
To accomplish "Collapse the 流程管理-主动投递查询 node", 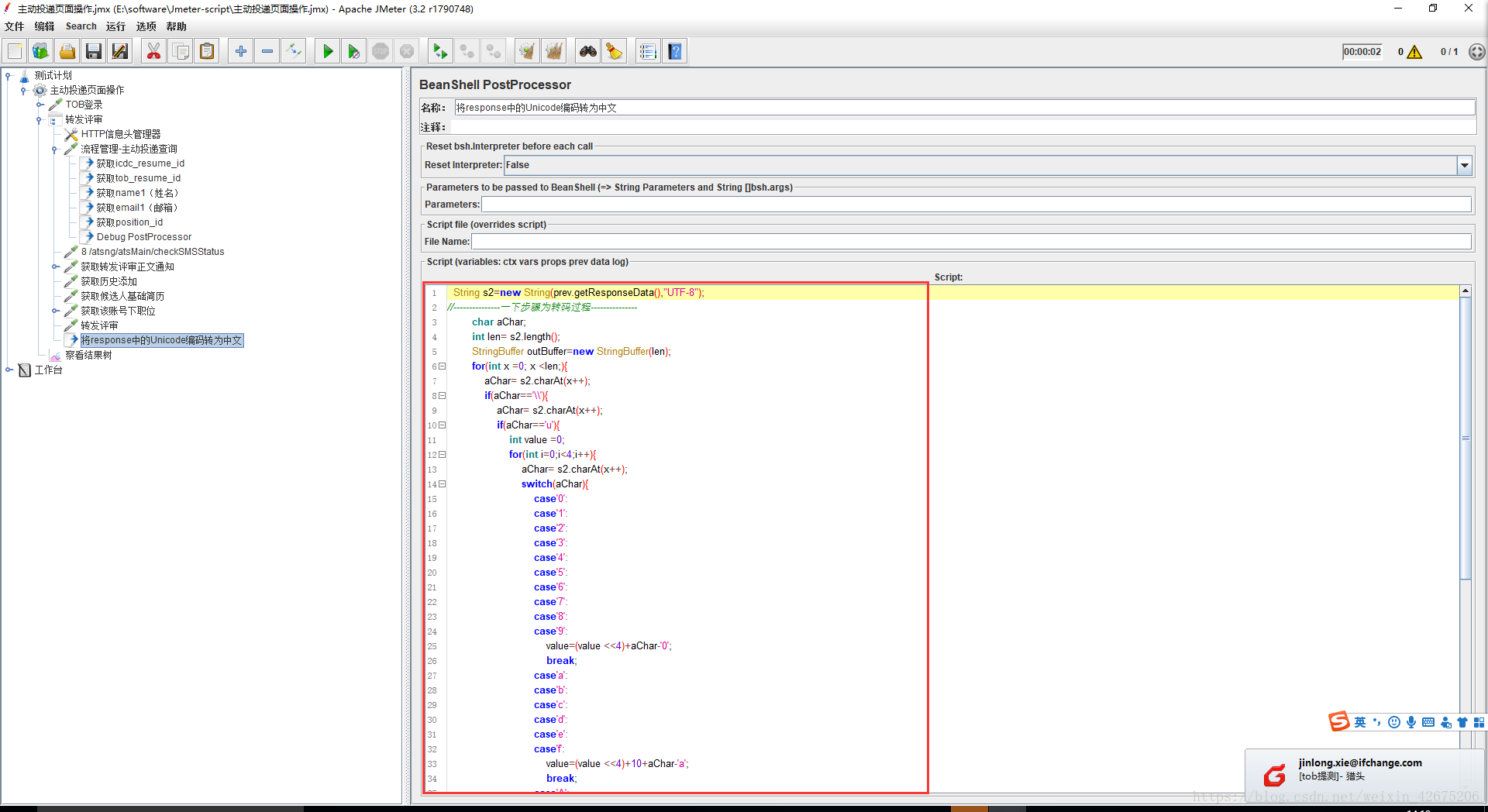I will click(x=55, y=150).
